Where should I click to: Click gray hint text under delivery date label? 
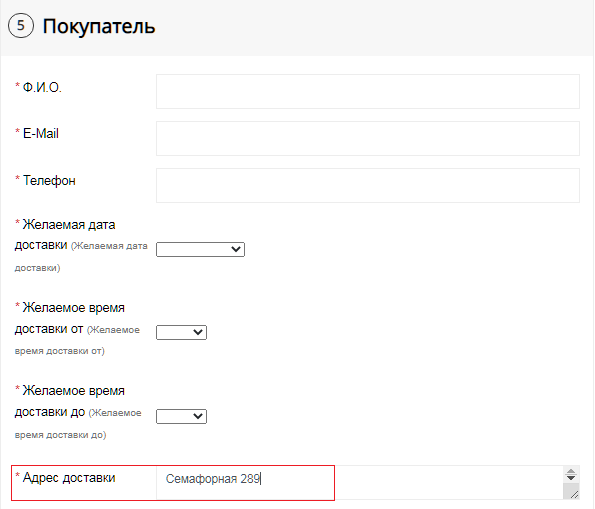click(81, 257)
